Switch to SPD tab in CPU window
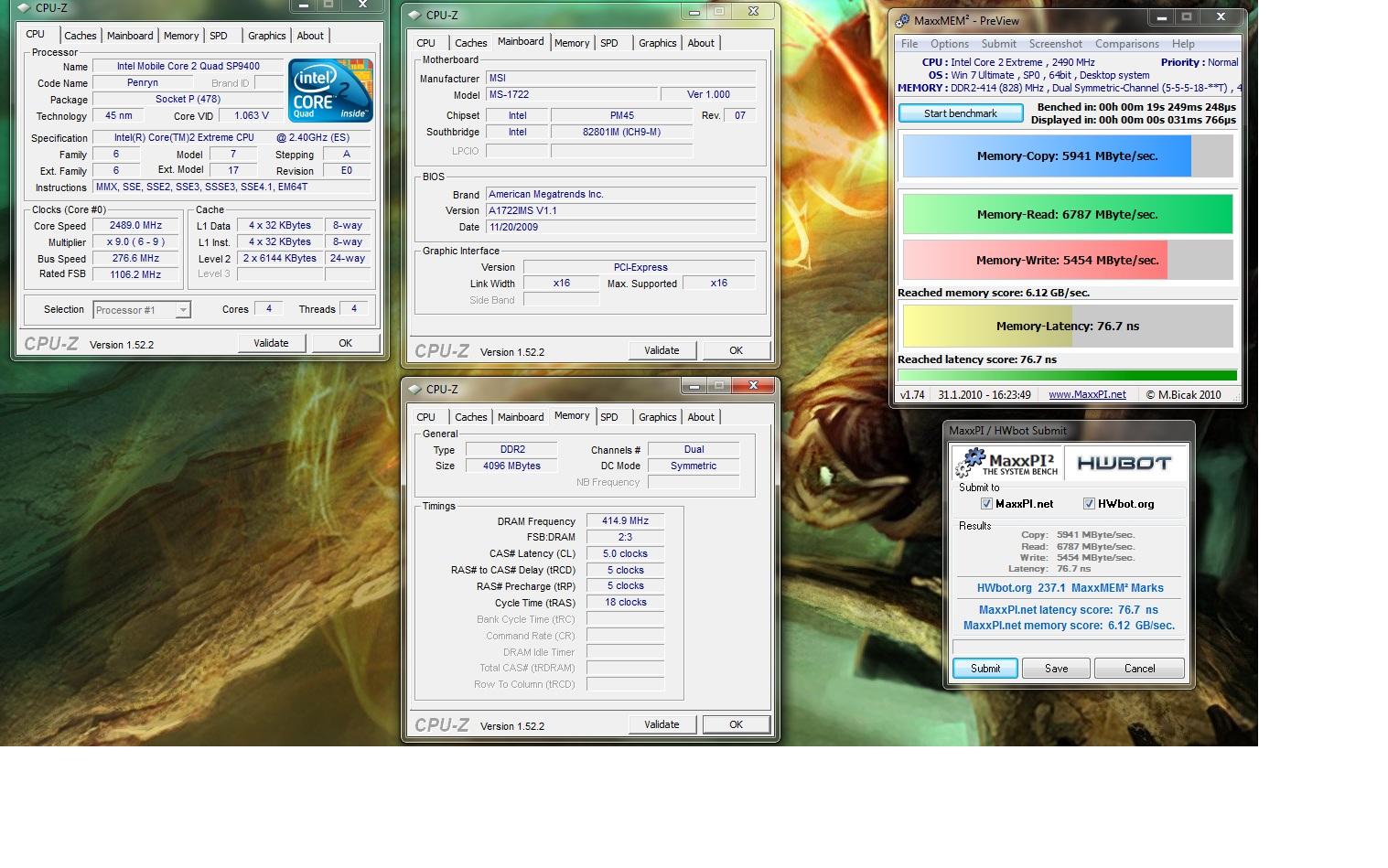Screen dimensions: 1388x868 point(219,36)
